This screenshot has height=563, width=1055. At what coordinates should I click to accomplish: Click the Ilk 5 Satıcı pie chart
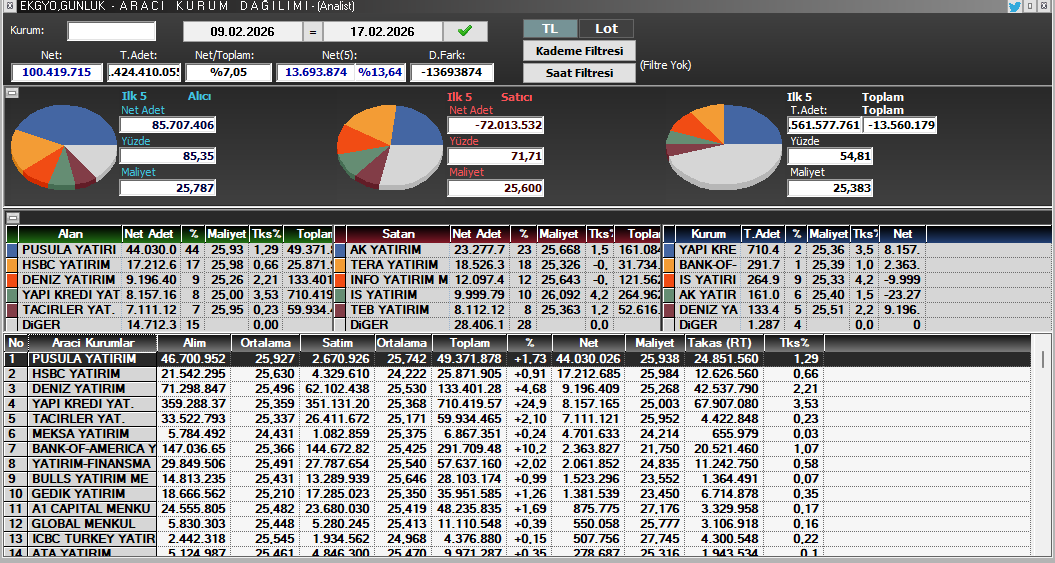coord(390,147)
